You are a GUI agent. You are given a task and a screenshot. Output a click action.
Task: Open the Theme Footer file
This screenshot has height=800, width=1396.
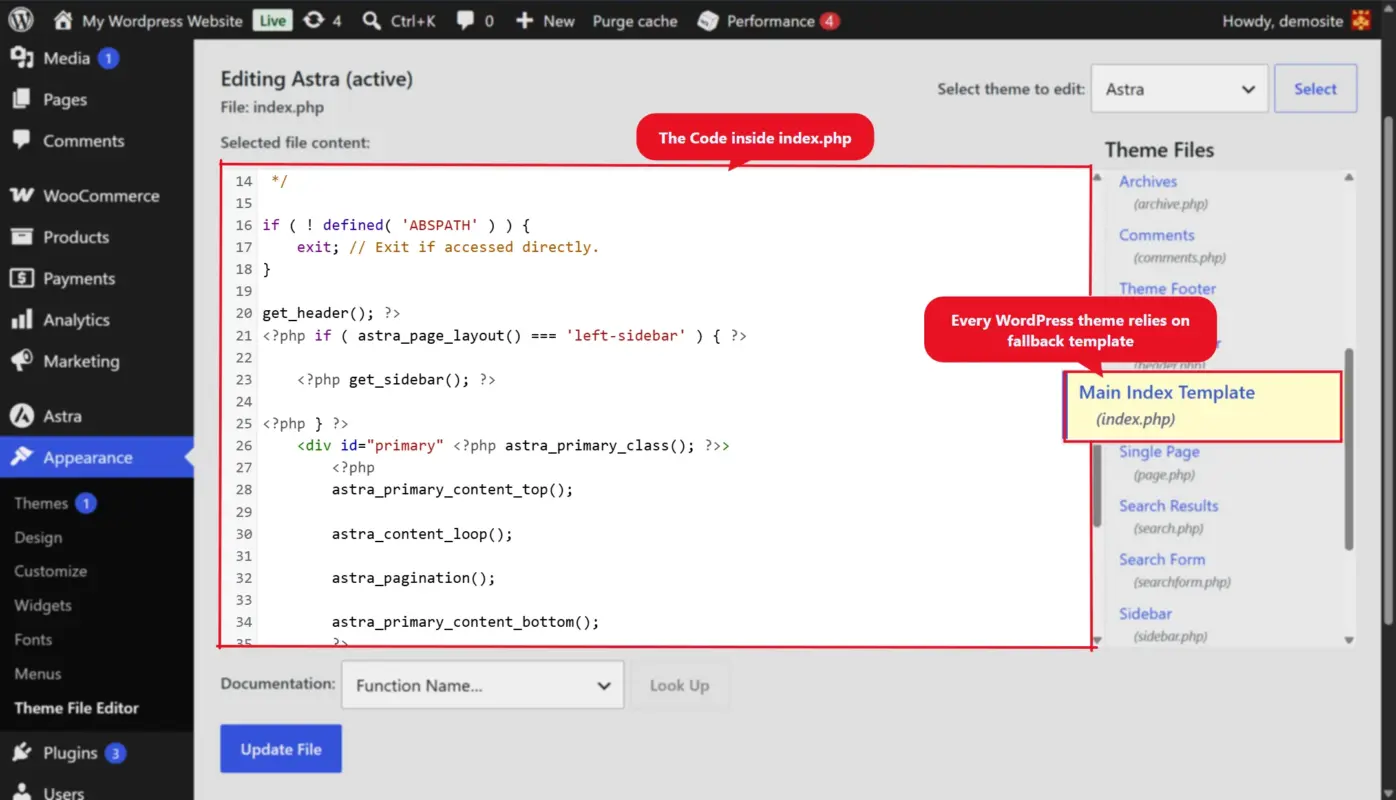point(1167,288)
